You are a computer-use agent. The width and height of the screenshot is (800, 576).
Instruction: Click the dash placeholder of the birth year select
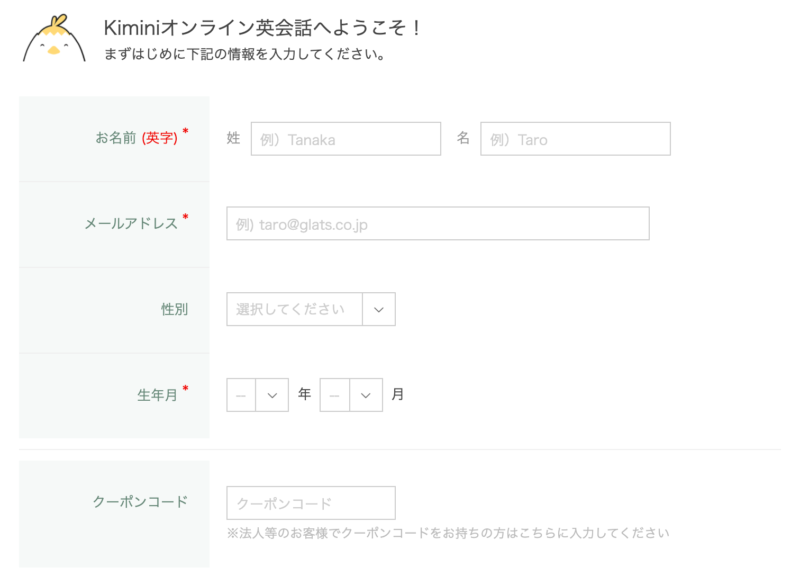point(241,395)
